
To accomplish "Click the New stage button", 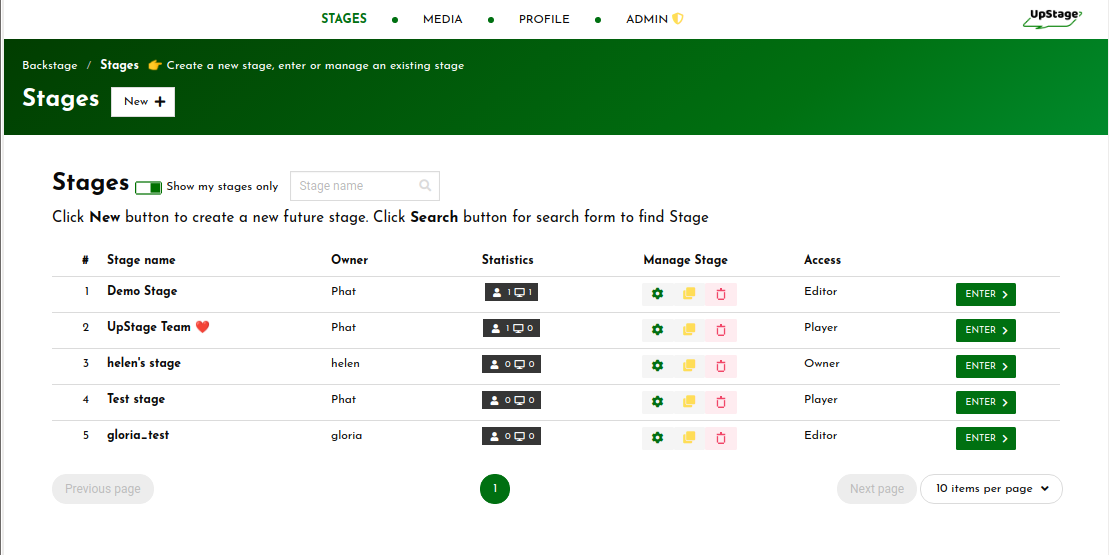I will tap(143, 102).
